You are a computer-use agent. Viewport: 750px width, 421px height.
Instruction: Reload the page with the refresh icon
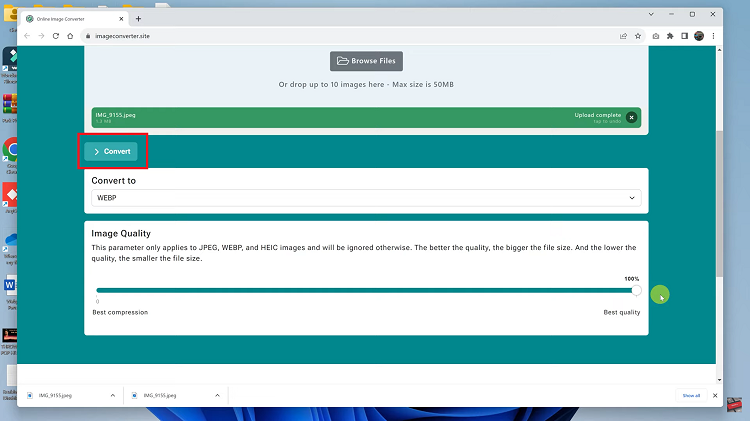[x=56, y=36]
